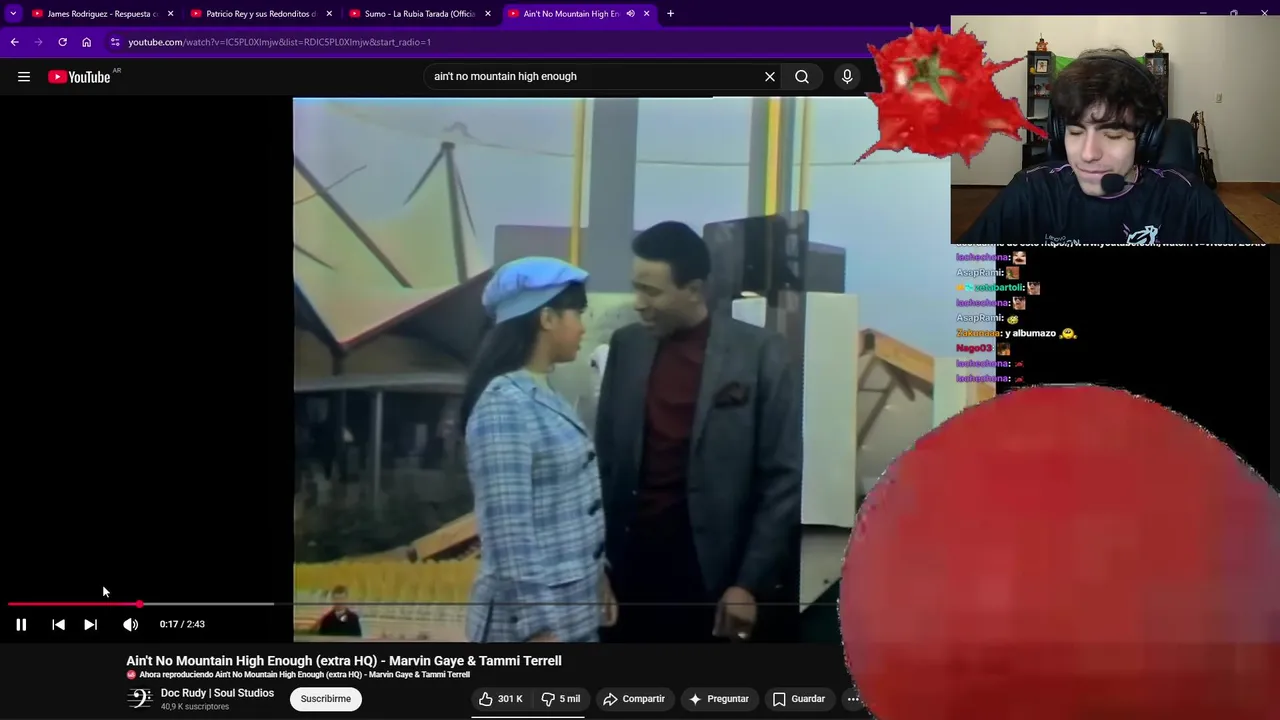Go to YouTube home via logo
The image size is (1280, 720).
(79, 77)
